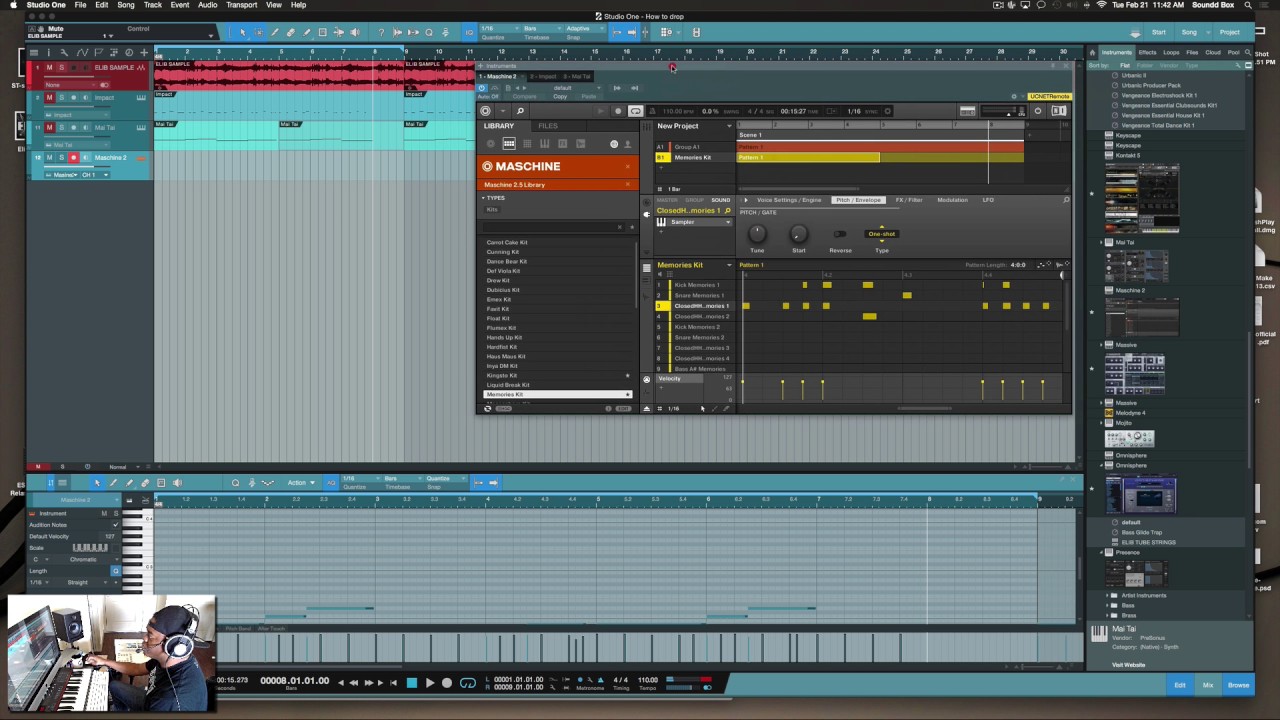
Task: Select Snare Memories 1 sound slot
Action: point(699,295)
